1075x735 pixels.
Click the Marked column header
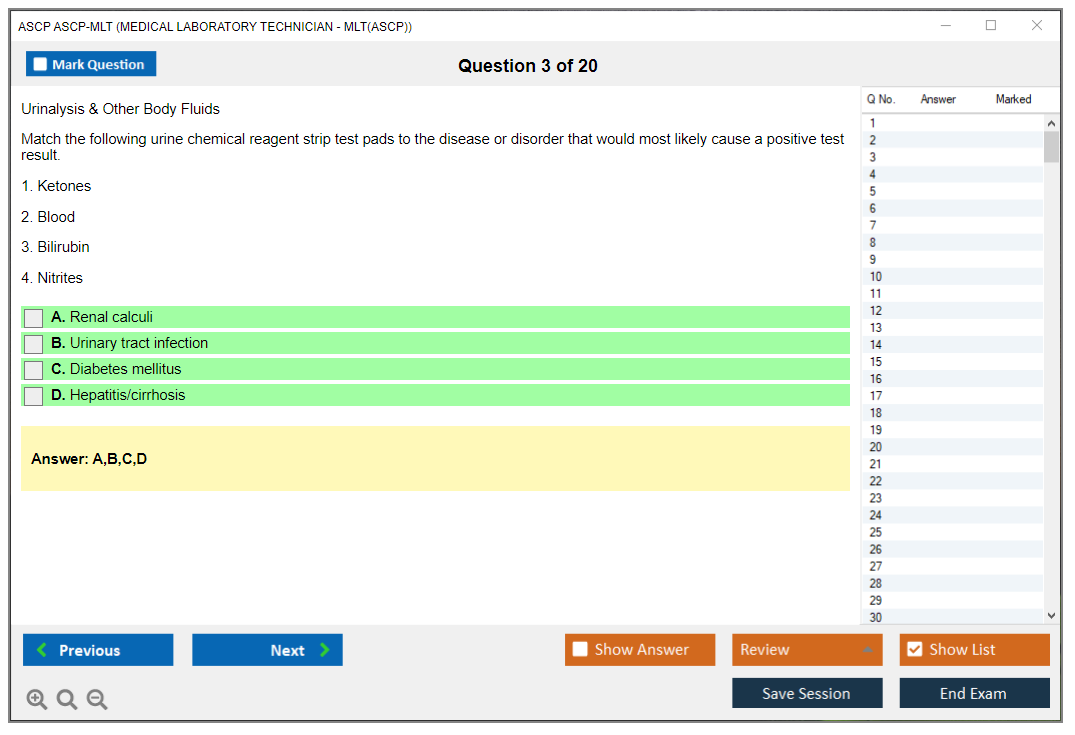[x=1013, y=99]
